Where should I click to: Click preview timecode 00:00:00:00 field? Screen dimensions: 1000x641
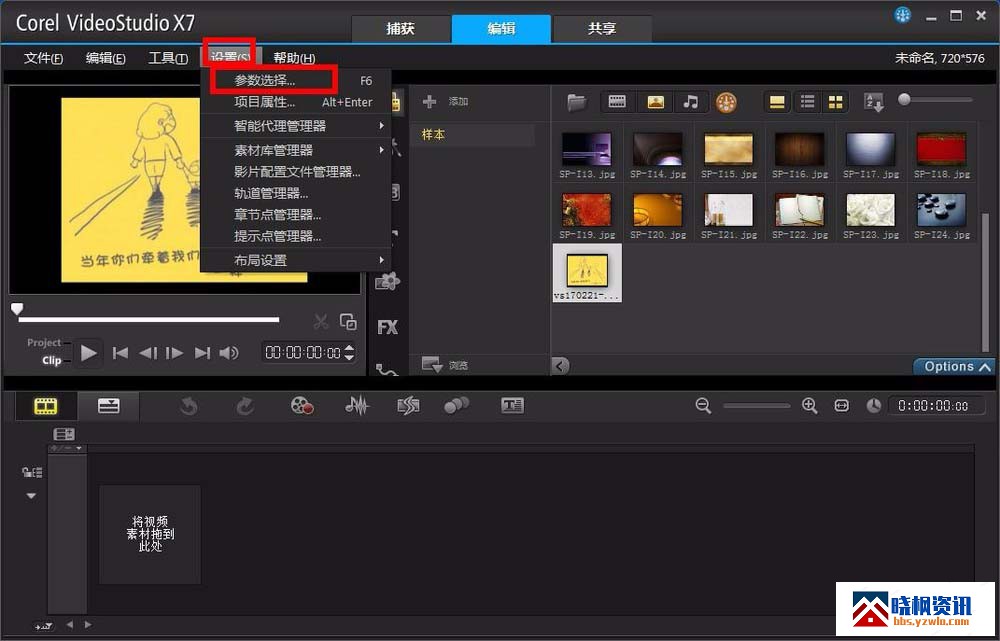(303, 353)
